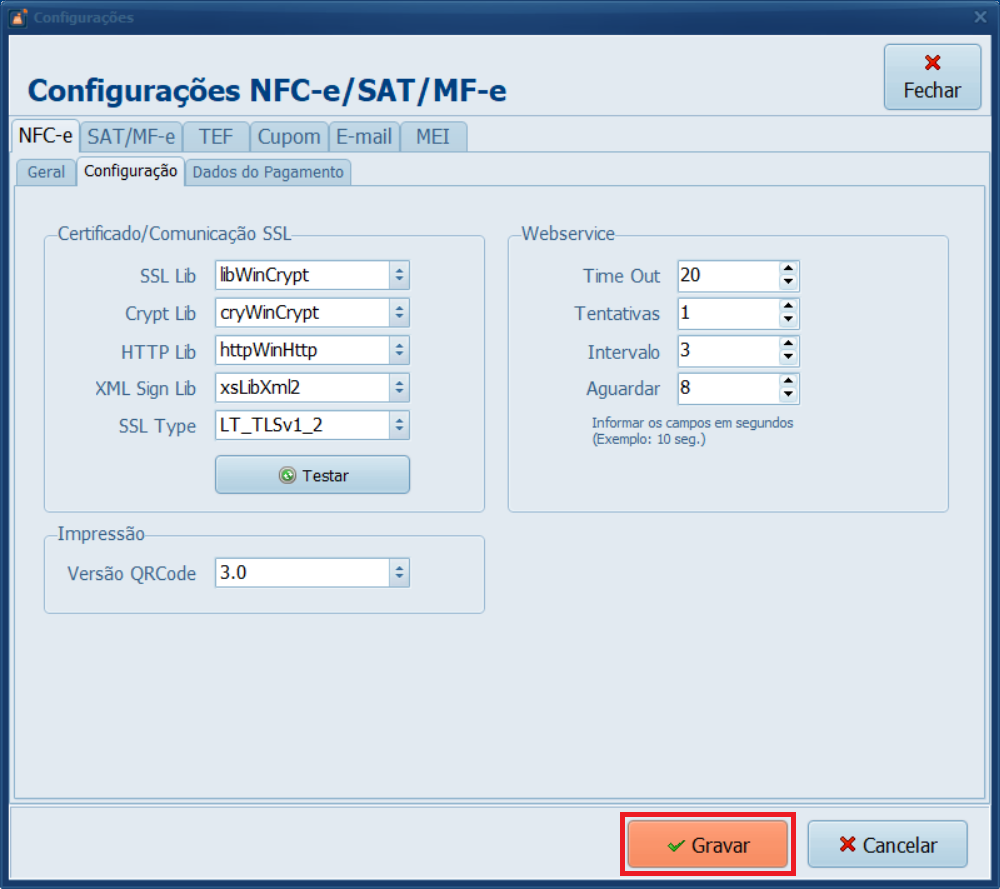Click the Testar button with green icon
This screenshot has width=1000, height=889.
coord(312,475)
